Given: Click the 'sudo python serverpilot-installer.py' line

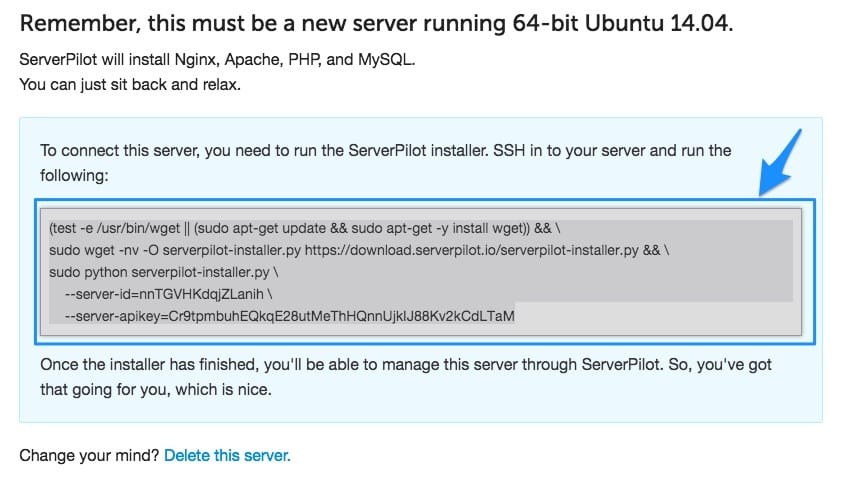Looking at the screenshot, I should coord(164,272).
